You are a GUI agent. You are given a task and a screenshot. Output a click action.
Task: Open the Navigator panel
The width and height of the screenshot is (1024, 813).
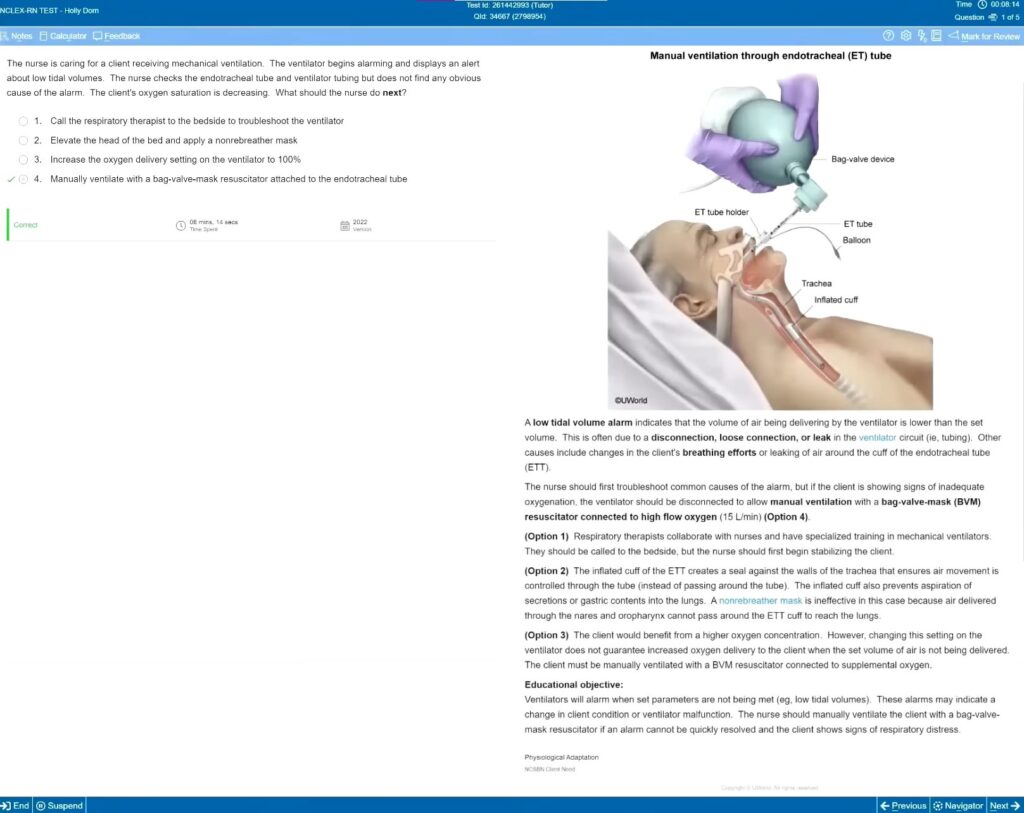click(x=957, y=805)
